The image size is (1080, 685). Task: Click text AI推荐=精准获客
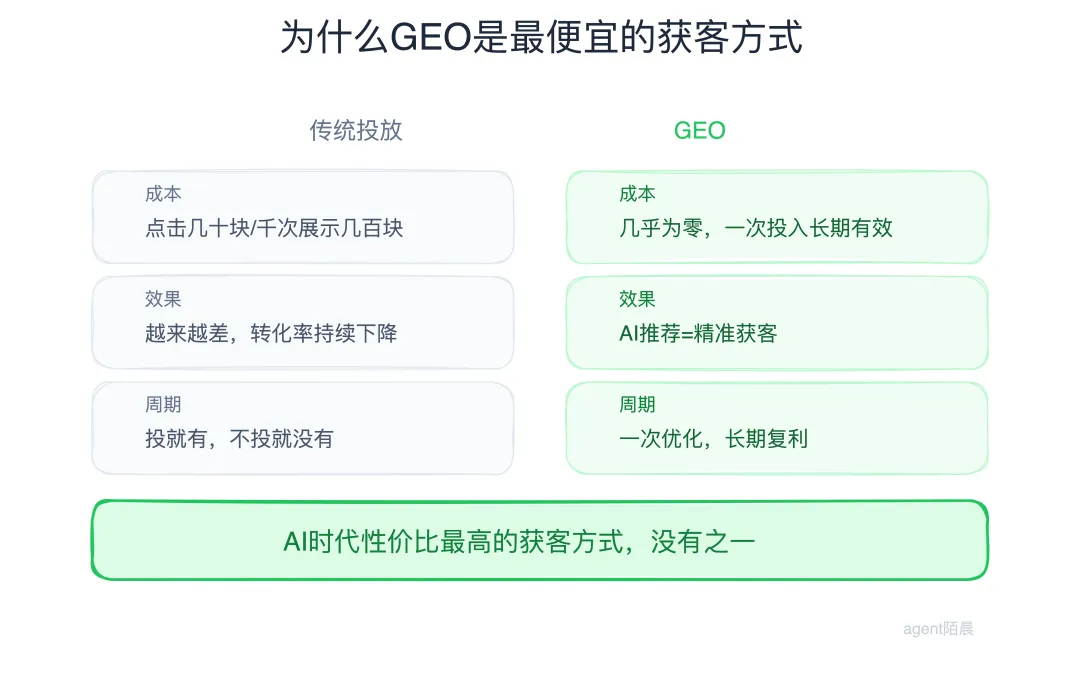pyautogui.click(x=698, y=333)
